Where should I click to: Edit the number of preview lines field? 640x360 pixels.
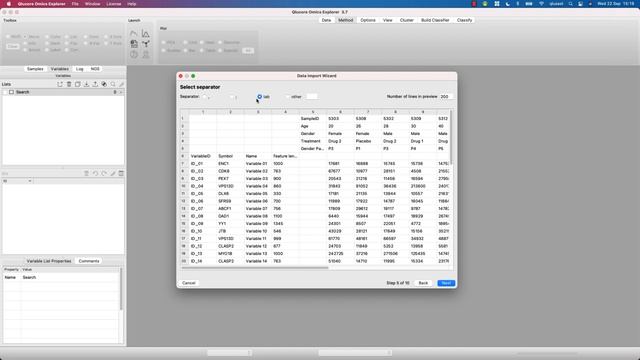(446, 97)
